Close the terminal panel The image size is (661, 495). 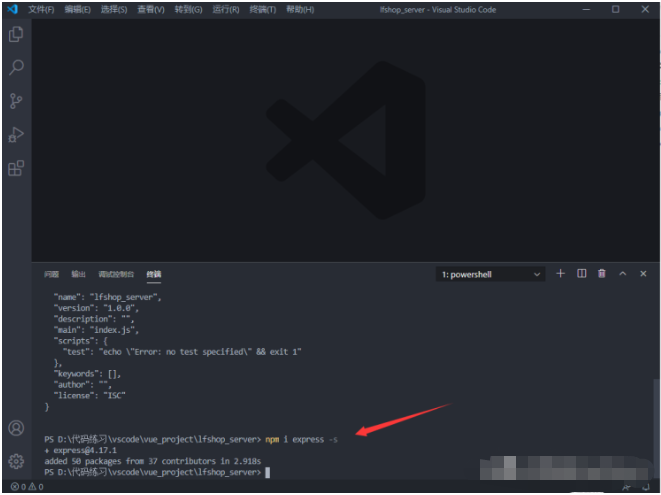pyautogui.click(x=643, y=274)
